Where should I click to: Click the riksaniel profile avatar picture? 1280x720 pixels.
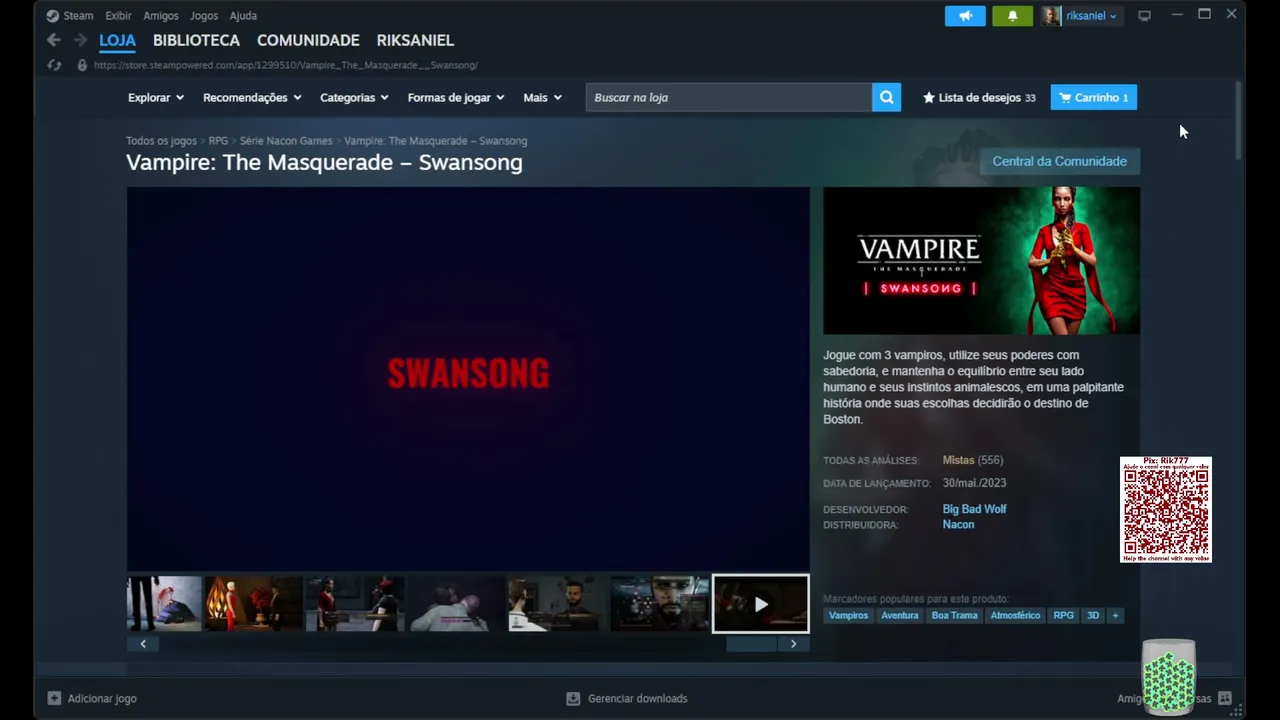[x=1051, y=16]
